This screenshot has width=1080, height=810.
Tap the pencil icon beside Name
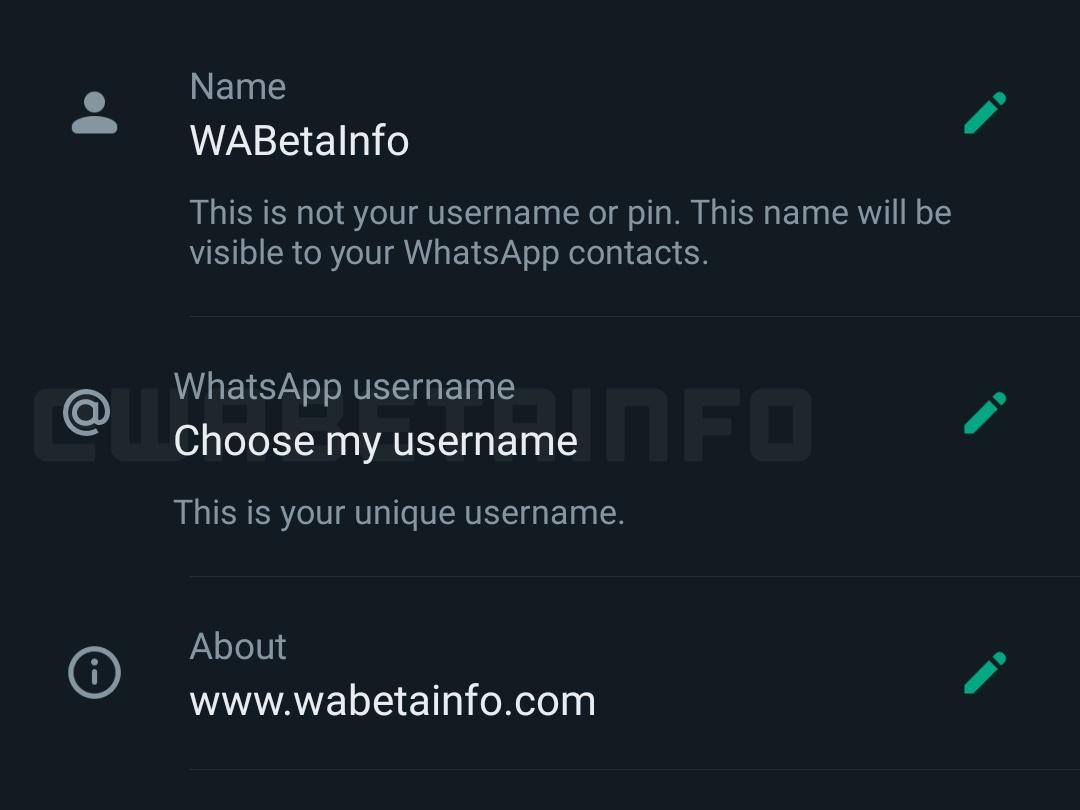[985, 112]
